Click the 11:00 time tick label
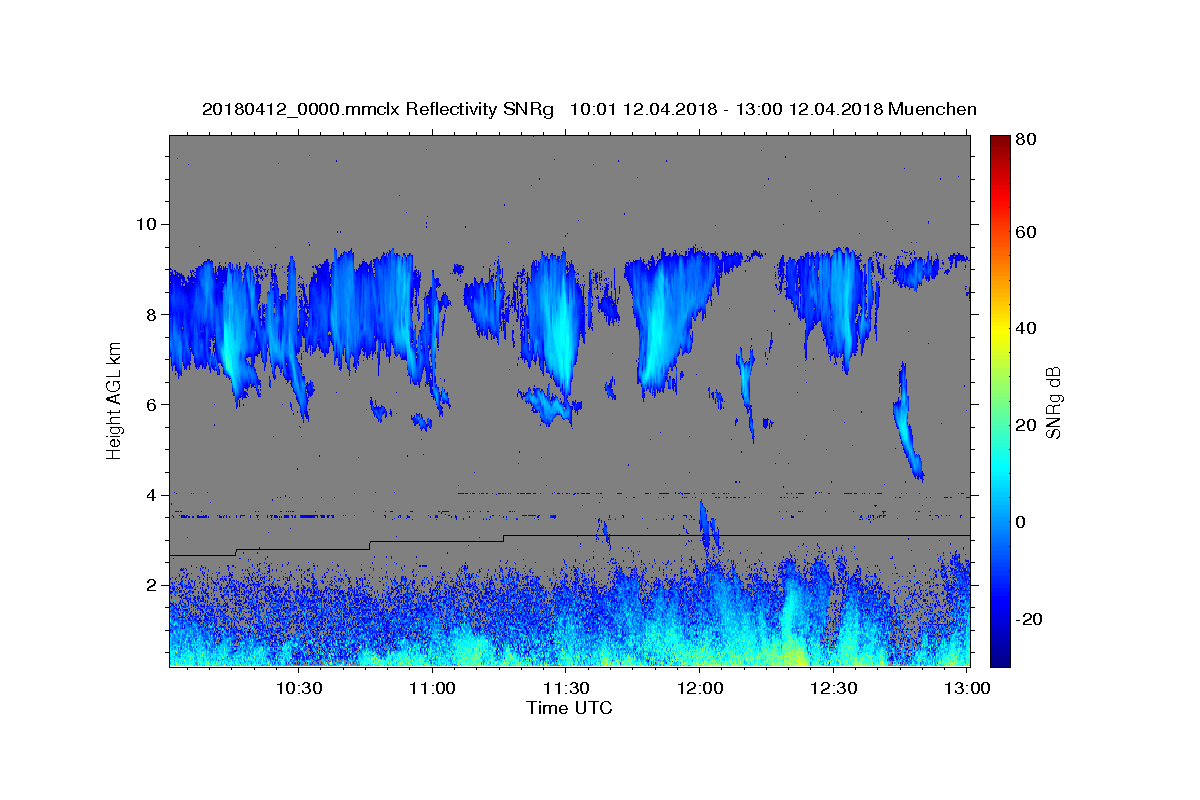The image size is (1200, 800). tap(432, 688)
